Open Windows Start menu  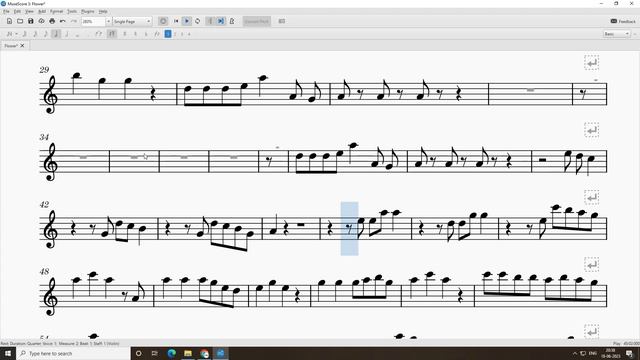(8, 353)
